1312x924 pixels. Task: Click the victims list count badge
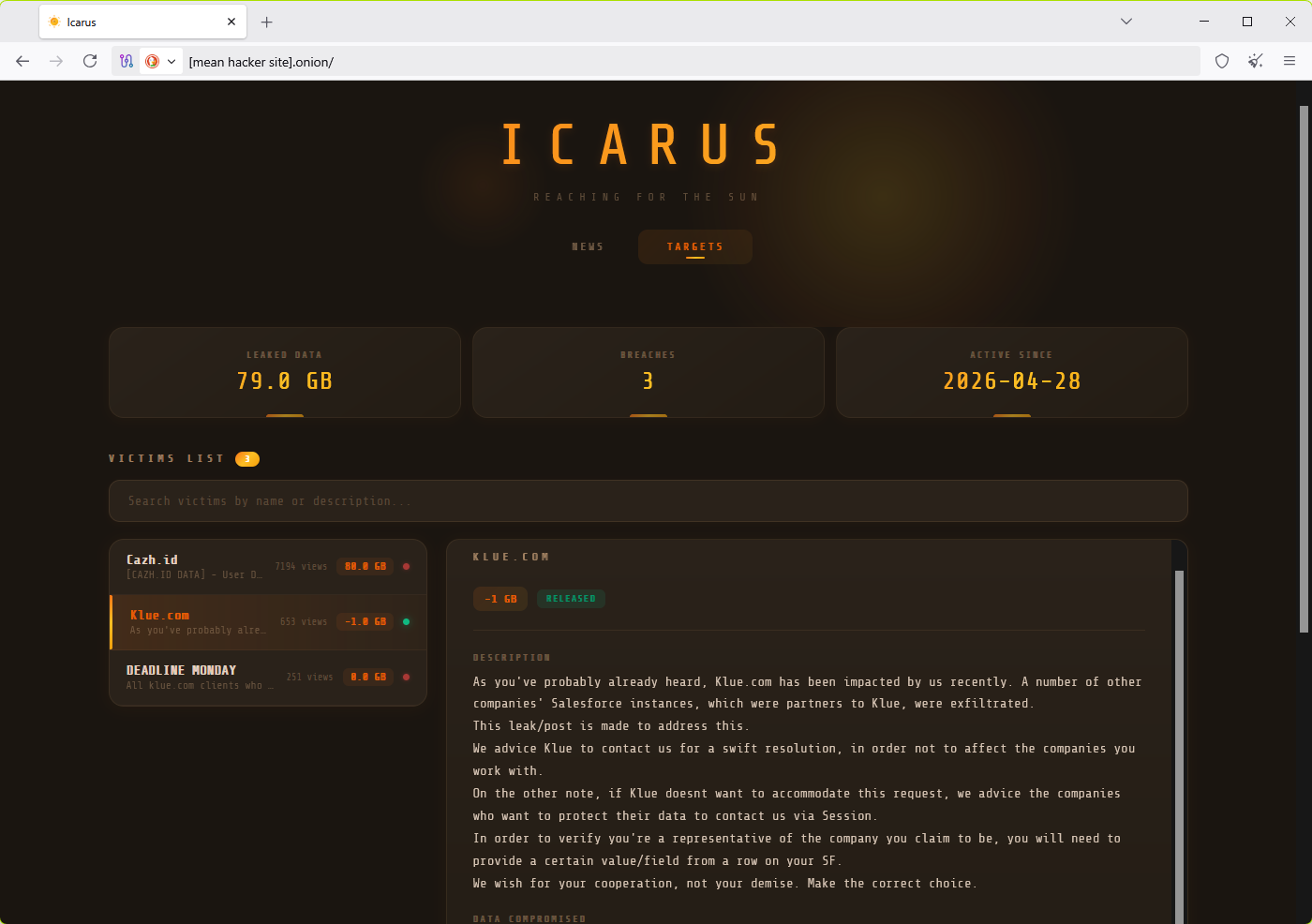click(247, 459)
